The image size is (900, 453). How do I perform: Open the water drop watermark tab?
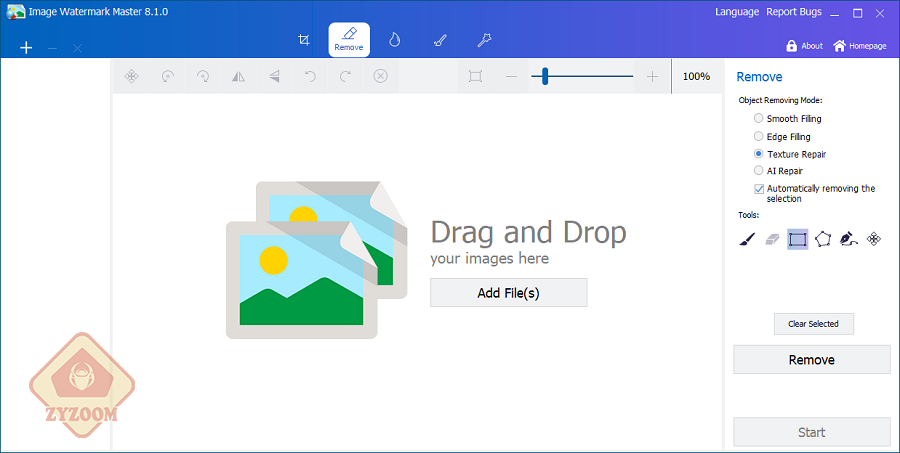(394, 40)
